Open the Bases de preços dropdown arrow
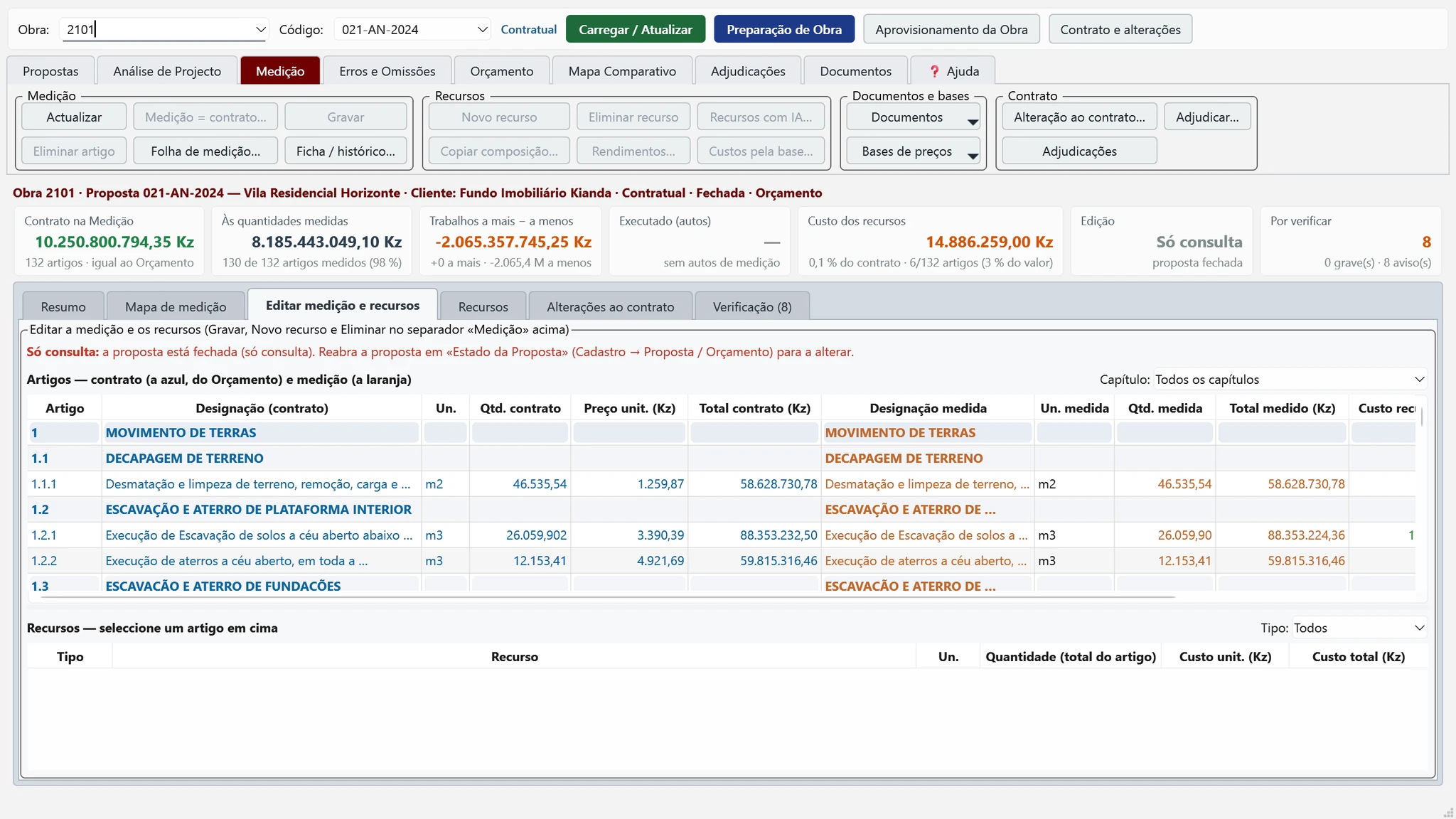Viewport: 1456px width, 819px height. click(972, 156)
